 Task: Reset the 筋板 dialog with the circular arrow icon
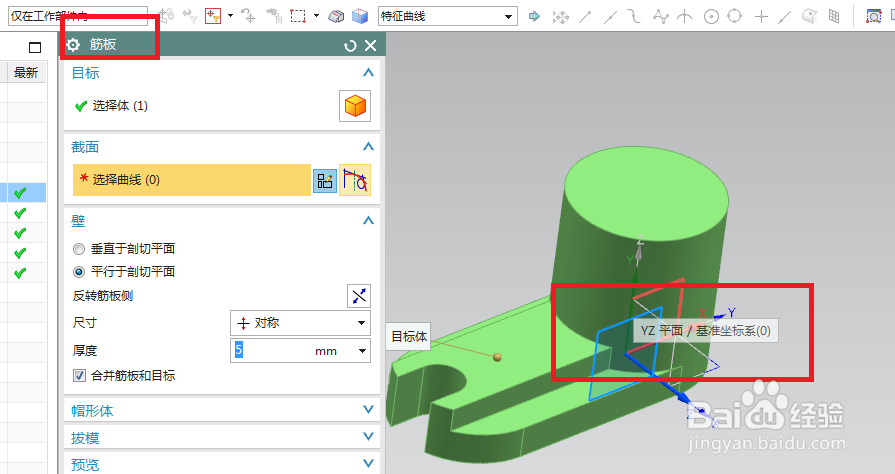350,46
